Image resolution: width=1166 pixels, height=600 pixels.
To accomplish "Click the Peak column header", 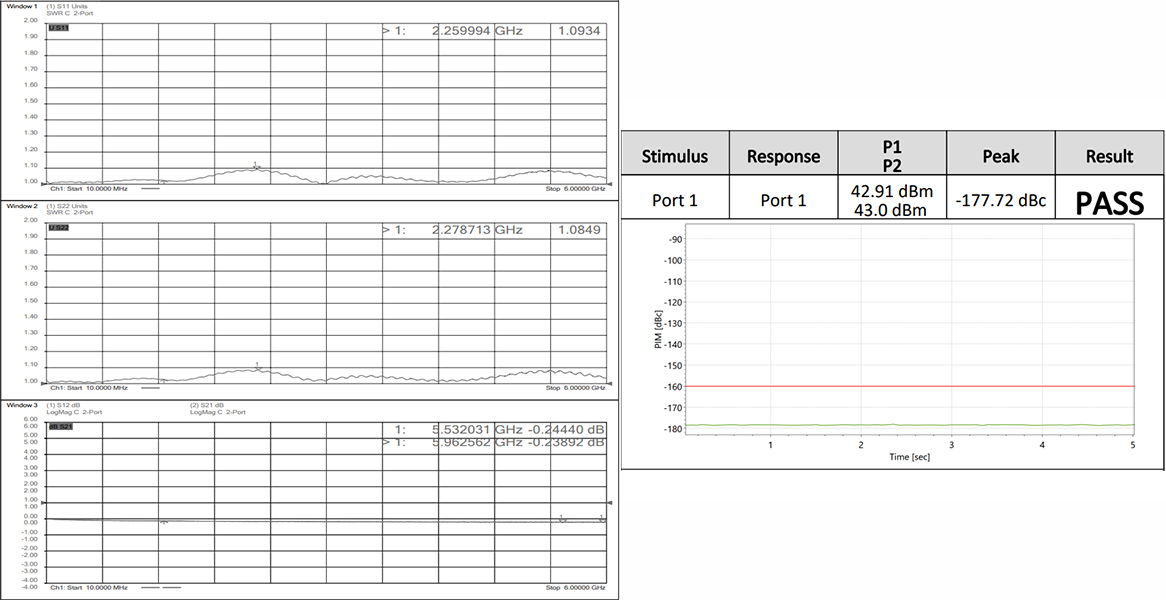I will (1000, 156).
